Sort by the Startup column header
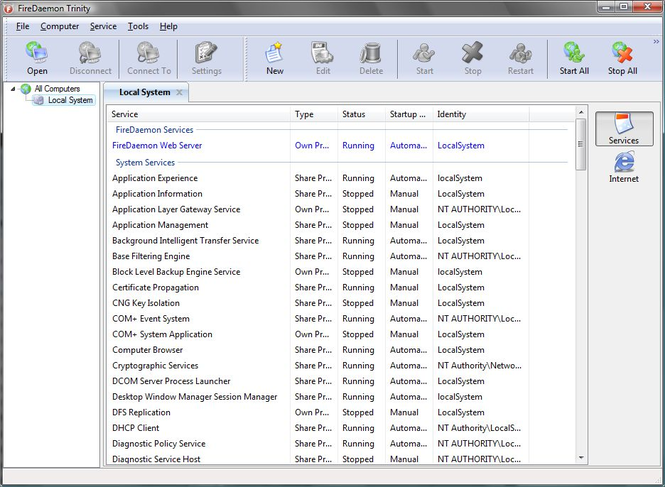Image resolution: width=665 pixels, height=487 pixels. (409, 114)
